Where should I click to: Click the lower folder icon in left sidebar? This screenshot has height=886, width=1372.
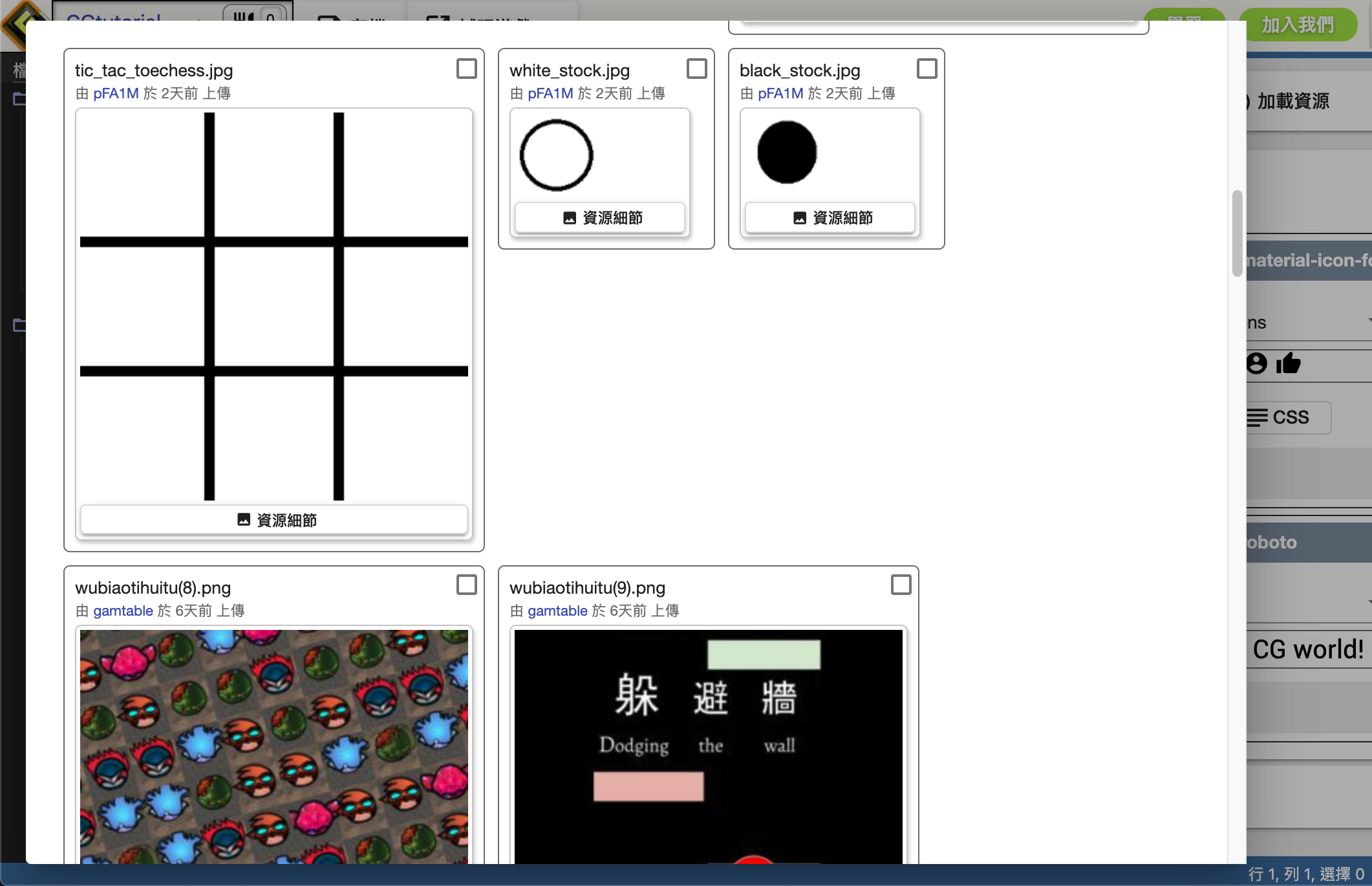[x=19, y=325]
